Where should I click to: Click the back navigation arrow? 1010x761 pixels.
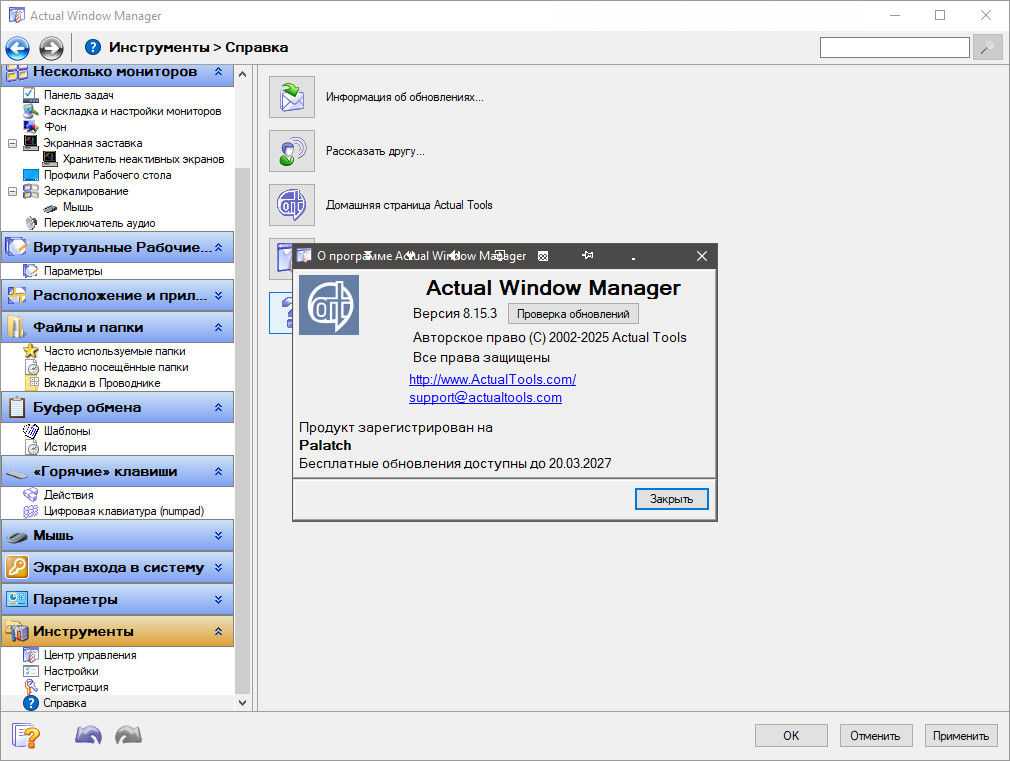pyautogui.click(x=17, y=47)
